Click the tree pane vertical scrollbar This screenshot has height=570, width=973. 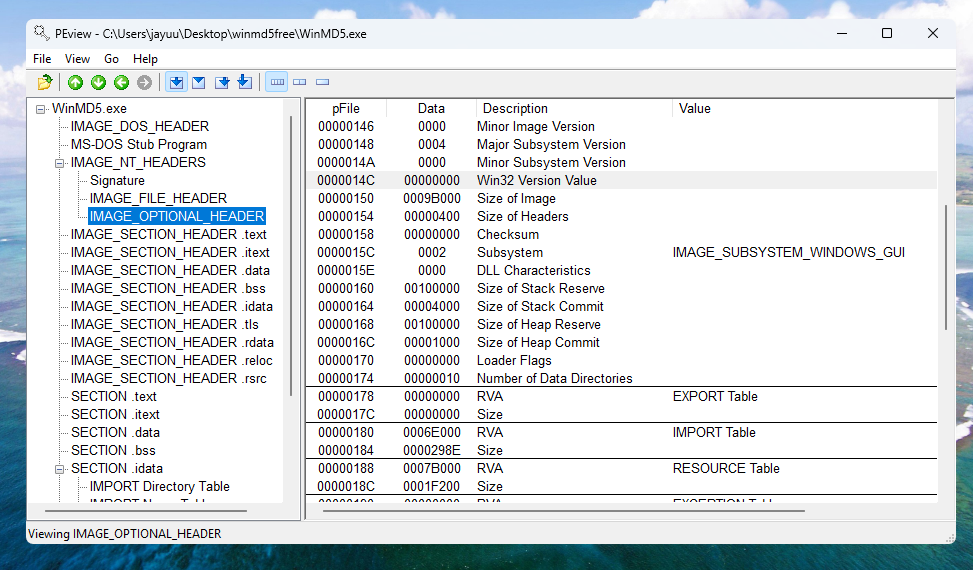pos(291,256)
